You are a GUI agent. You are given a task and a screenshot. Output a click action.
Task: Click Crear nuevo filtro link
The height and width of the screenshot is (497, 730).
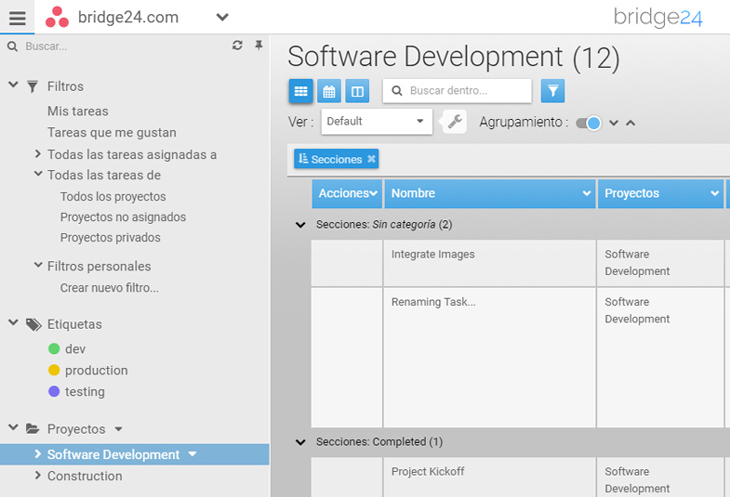(109, 288)
